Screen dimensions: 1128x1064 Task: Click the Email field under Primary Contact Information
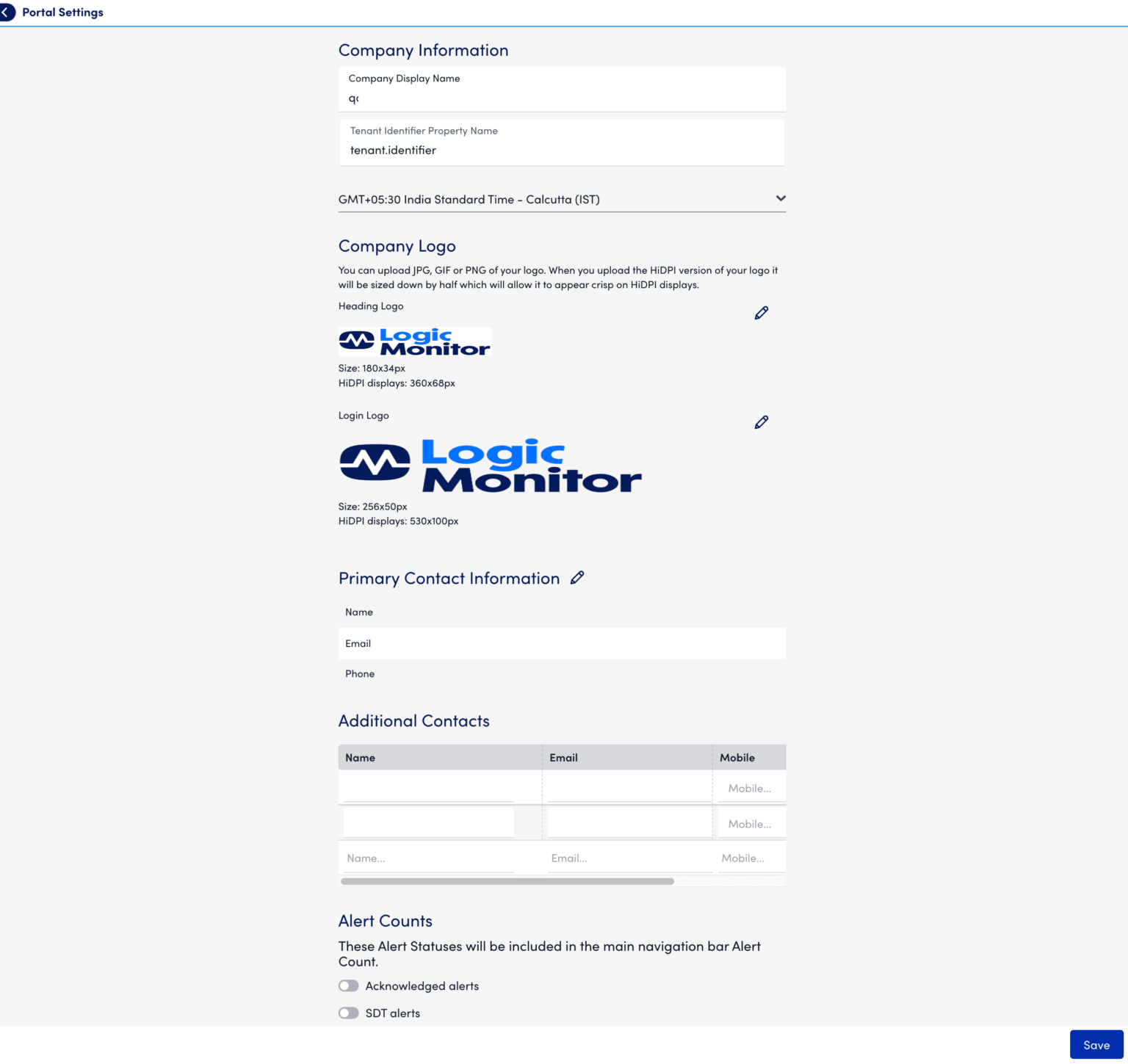pos(562,643)
